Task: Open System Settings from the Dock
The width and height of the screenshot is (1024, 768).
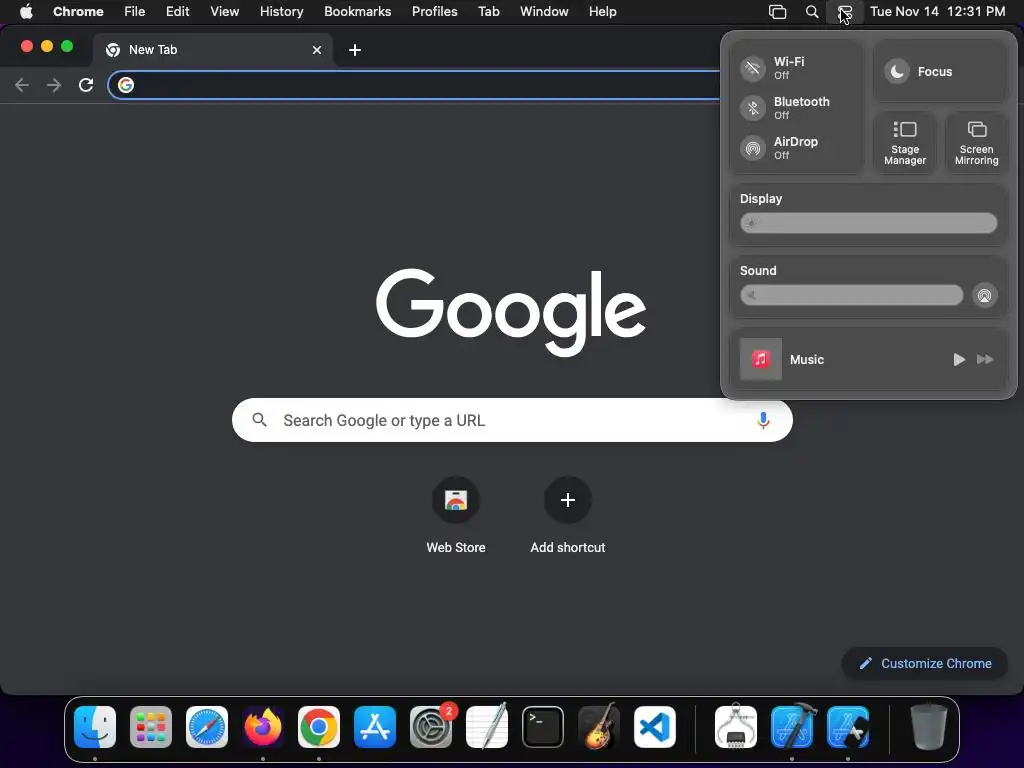Action: click(x=431, y=727)
